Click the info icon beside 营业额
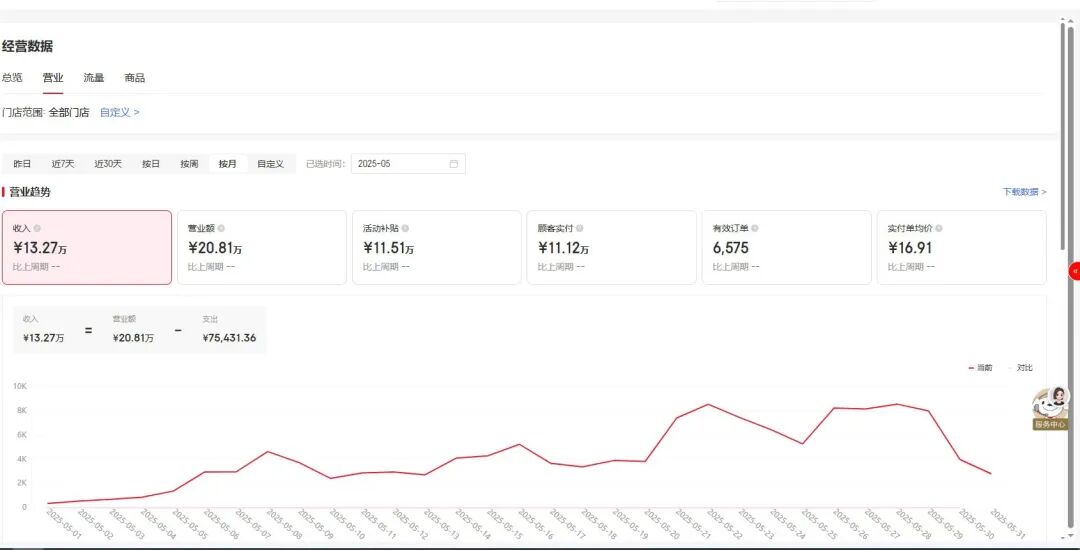 click(221, 229)
